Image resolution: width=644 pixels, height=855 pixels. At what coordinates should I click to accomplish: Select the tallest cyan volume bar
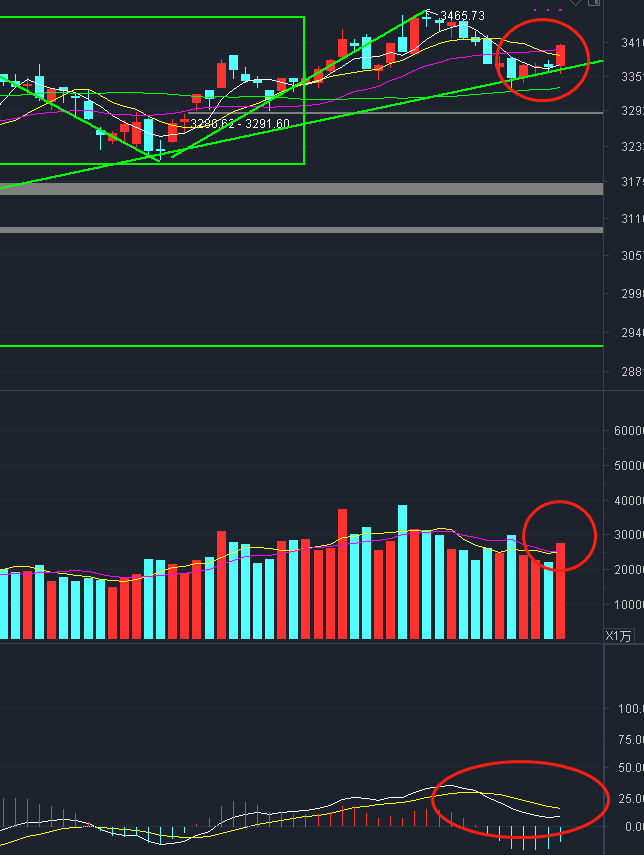point(402,571)
